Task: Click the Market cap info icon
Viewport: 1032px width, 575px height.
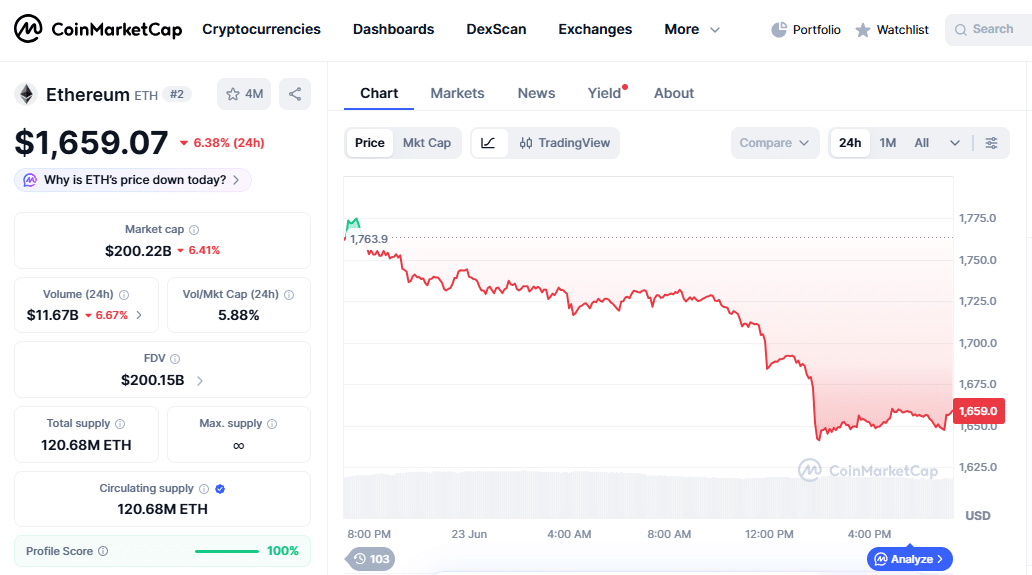Action: [x=194, y=230]
